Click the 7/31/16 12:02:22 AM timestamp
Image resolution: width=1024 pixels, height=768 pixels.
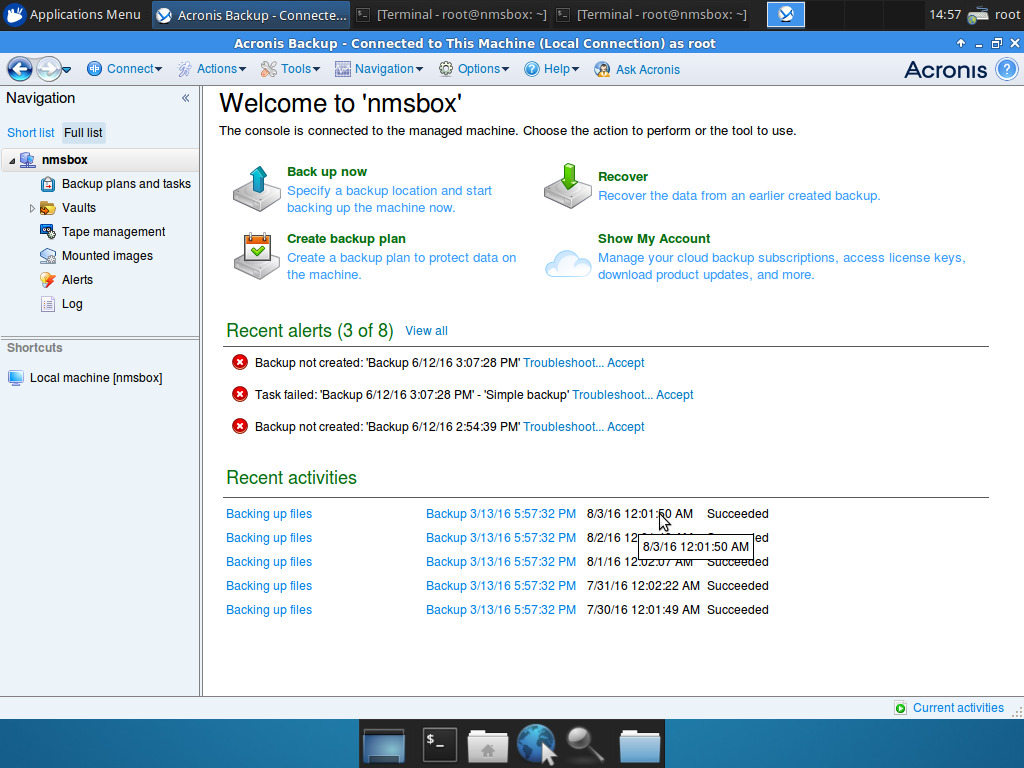point(643,586)
